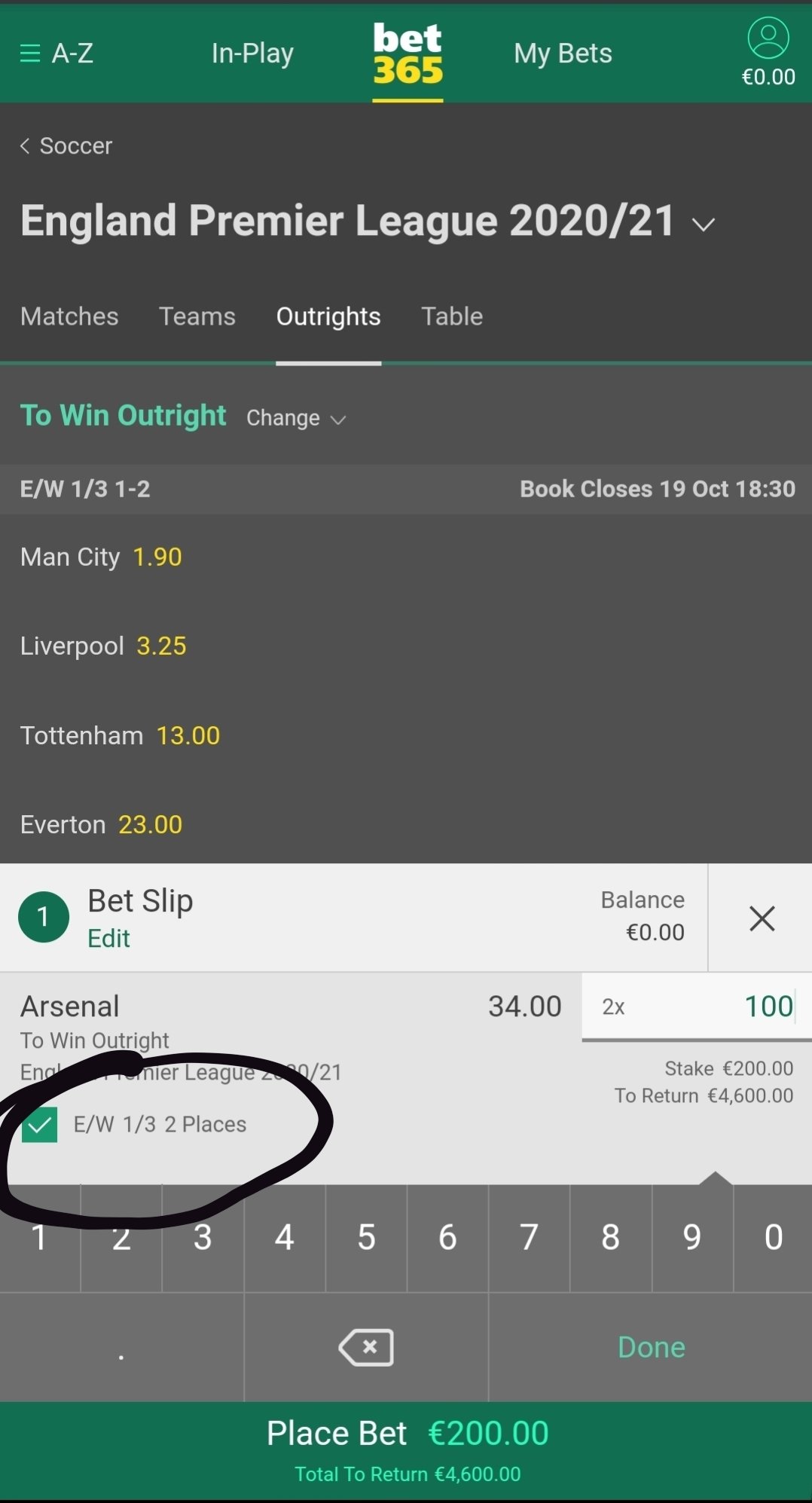Collapse the To Win Outright section
Viewport: 812px width, 1503px height.
tap(124, 415)
